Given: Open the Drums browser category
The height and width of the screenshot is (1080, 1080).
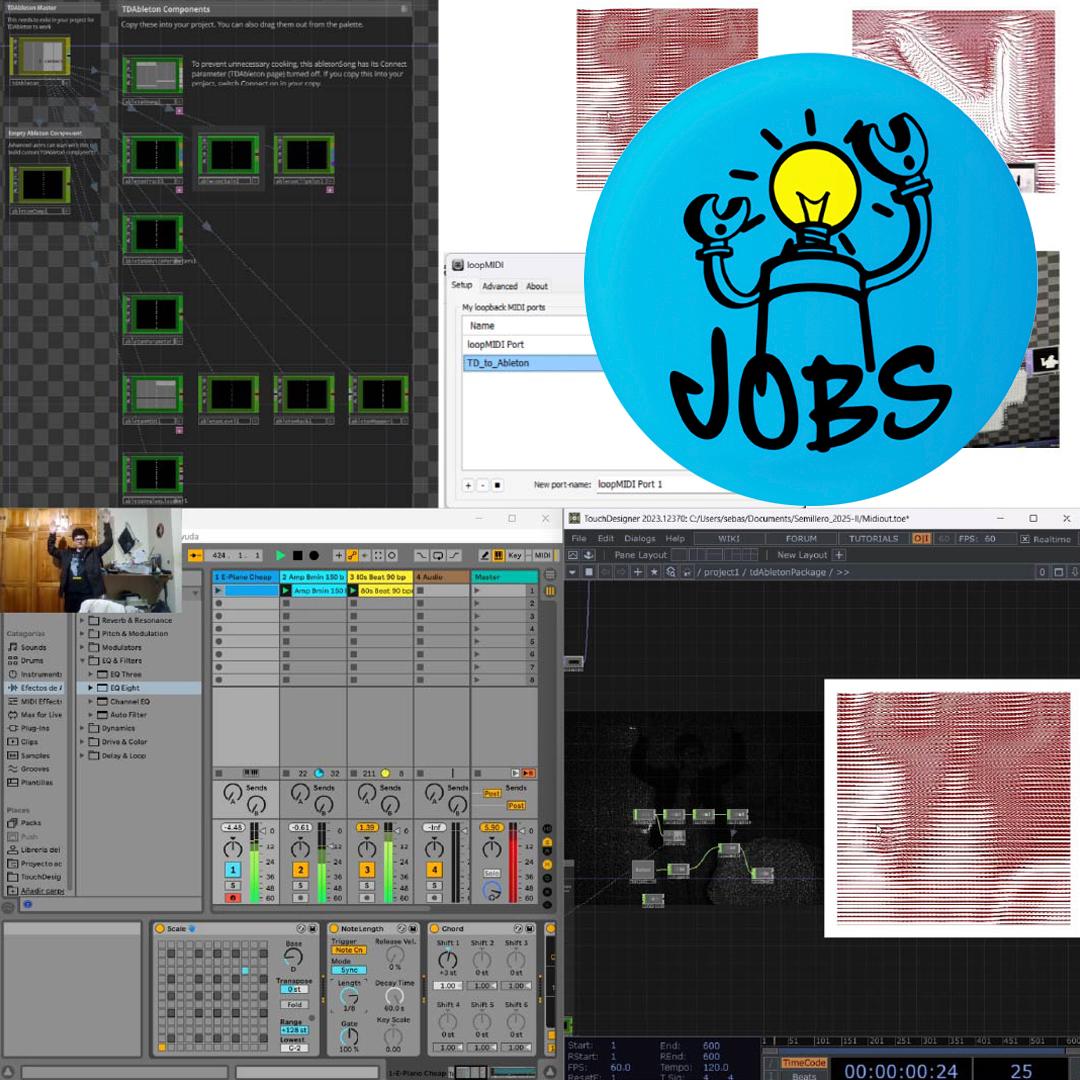Looking at the screenshot, I should (x=26, y=661).
